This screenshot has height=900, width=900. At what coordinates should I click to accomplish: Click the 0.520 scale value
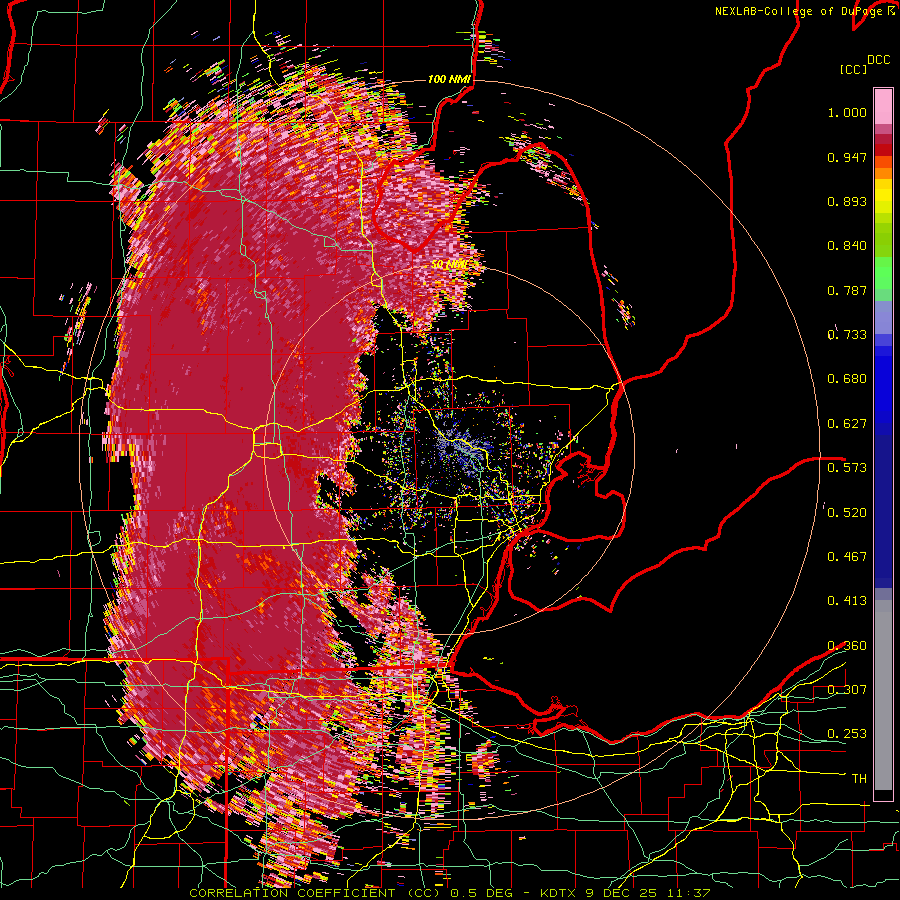(x=847, y=512)
